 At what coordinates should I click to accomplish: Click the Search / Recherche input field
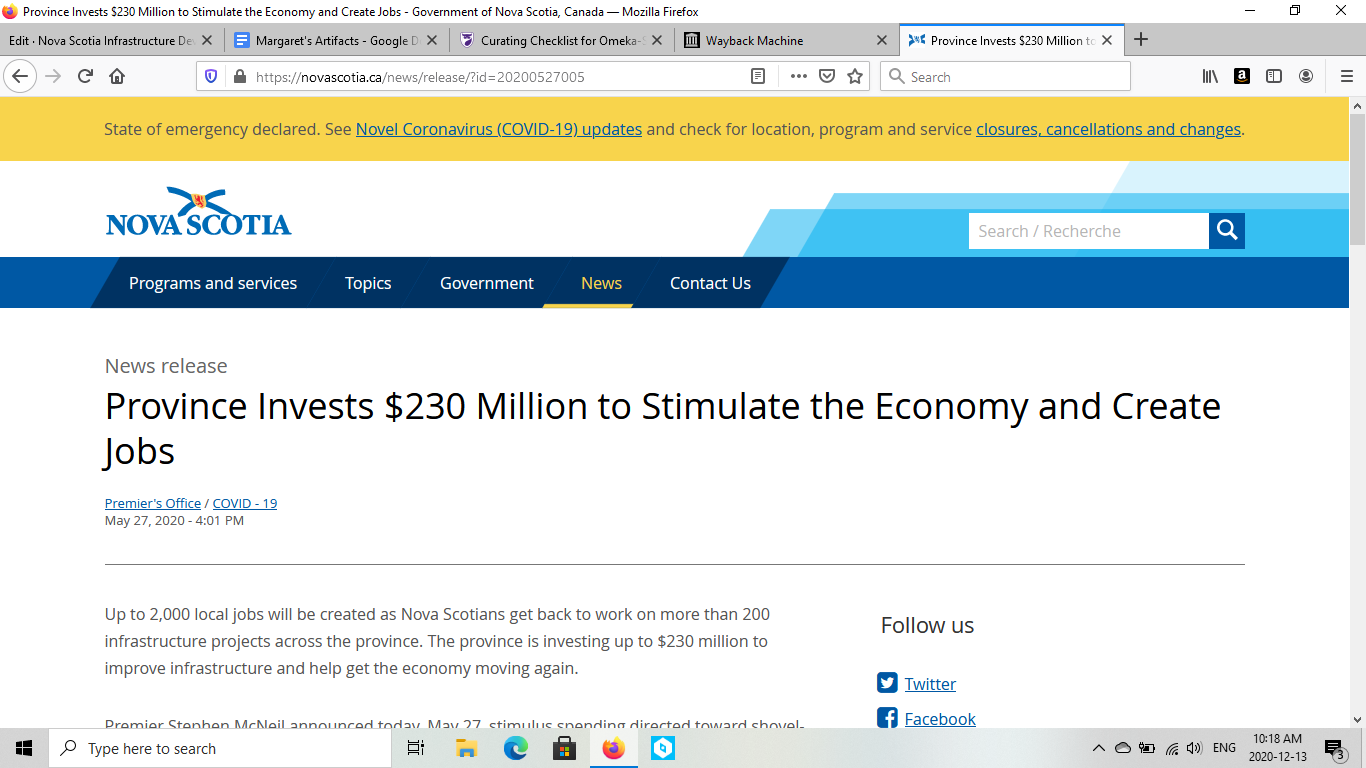coord(1088,231)
